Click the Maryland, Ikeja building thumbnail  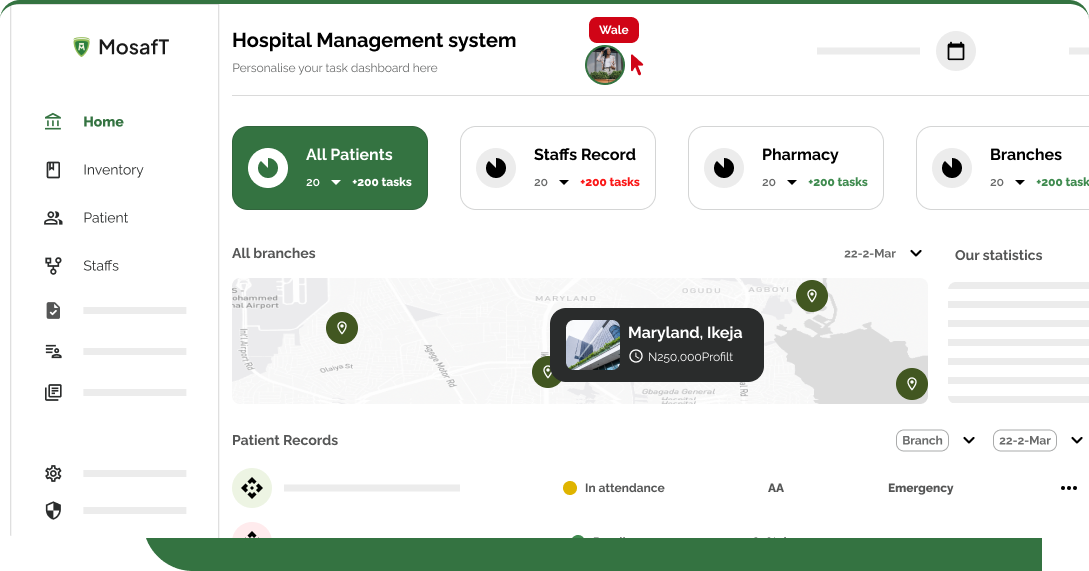tap(593, 345)
